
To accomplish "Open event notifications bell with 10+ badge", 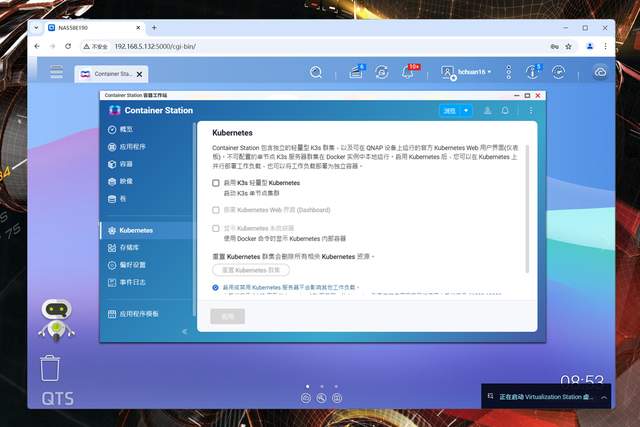I will 409,72.
